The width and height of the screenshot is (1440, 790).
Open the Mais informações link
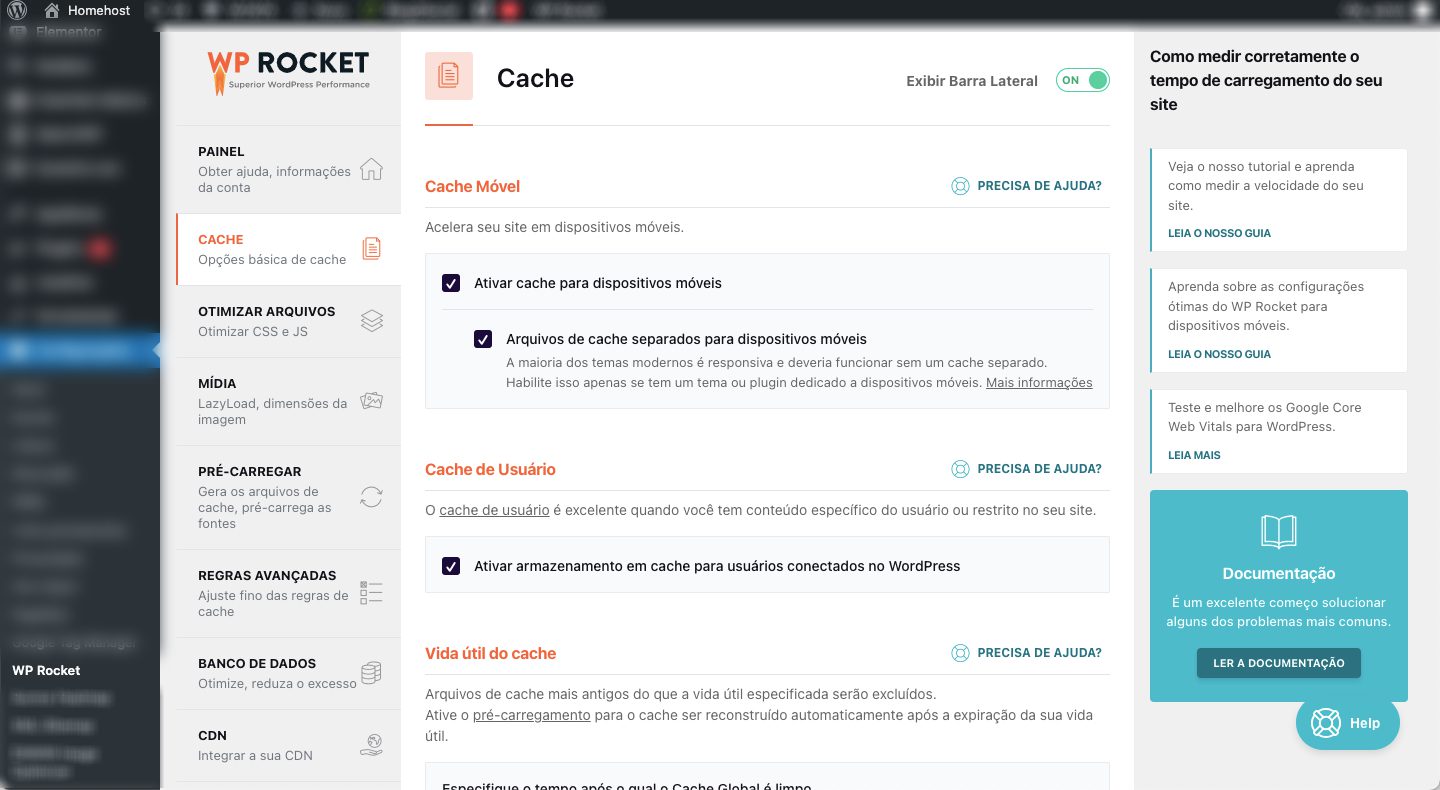pyautogui.click(x=1039, y=383)
